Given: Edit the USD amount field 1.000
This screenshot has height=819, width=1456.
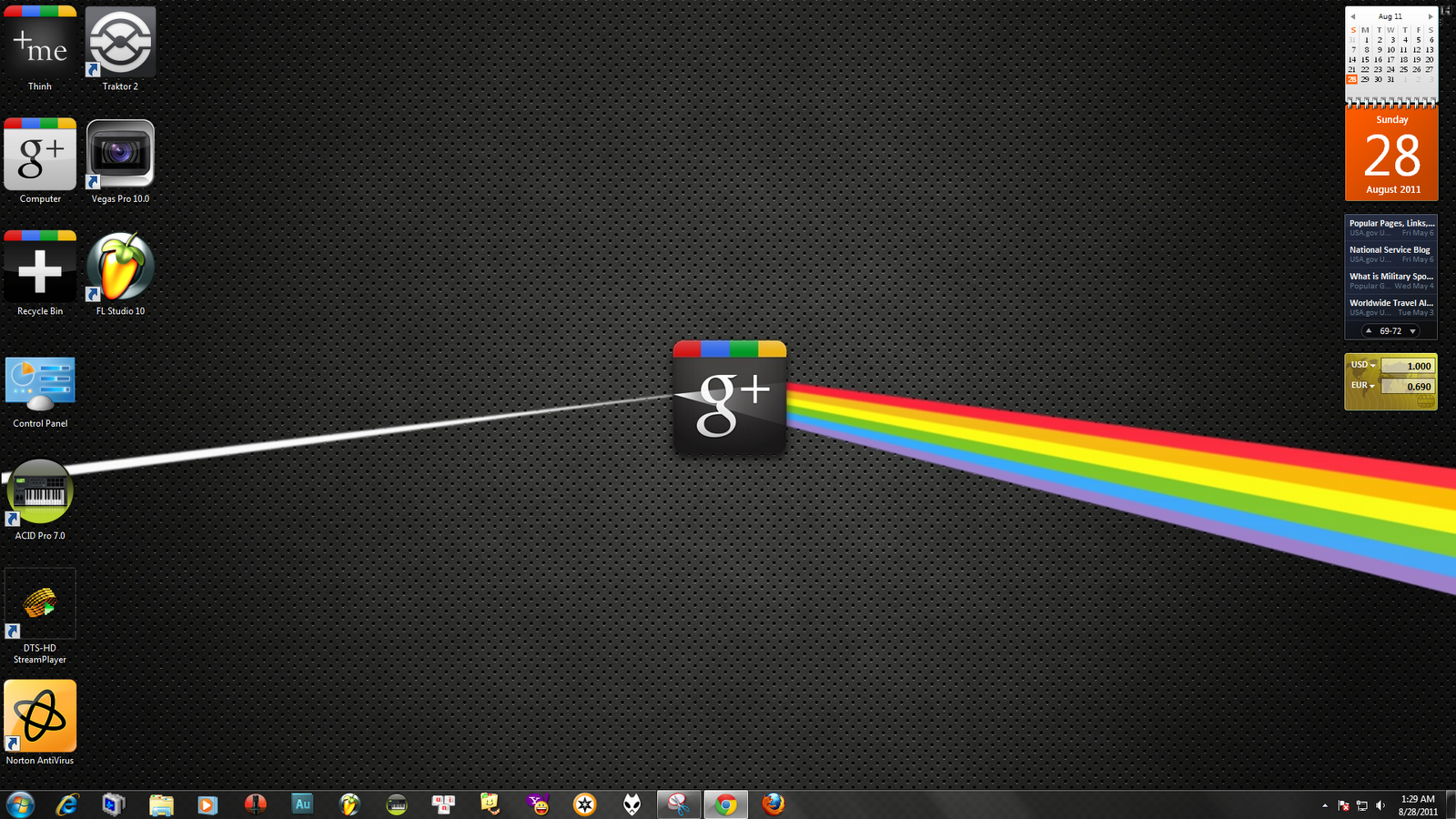Looking at the screenshot, I should click(1408, 366).
